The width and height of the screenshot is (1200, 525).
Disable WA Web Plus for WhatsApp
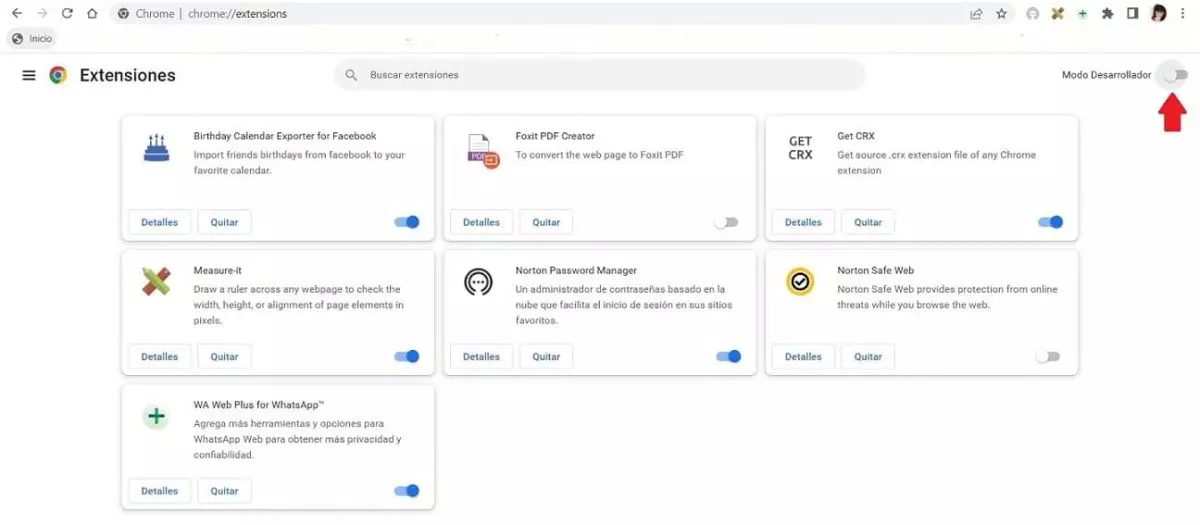pyautogui.click(x=407, y=491)
